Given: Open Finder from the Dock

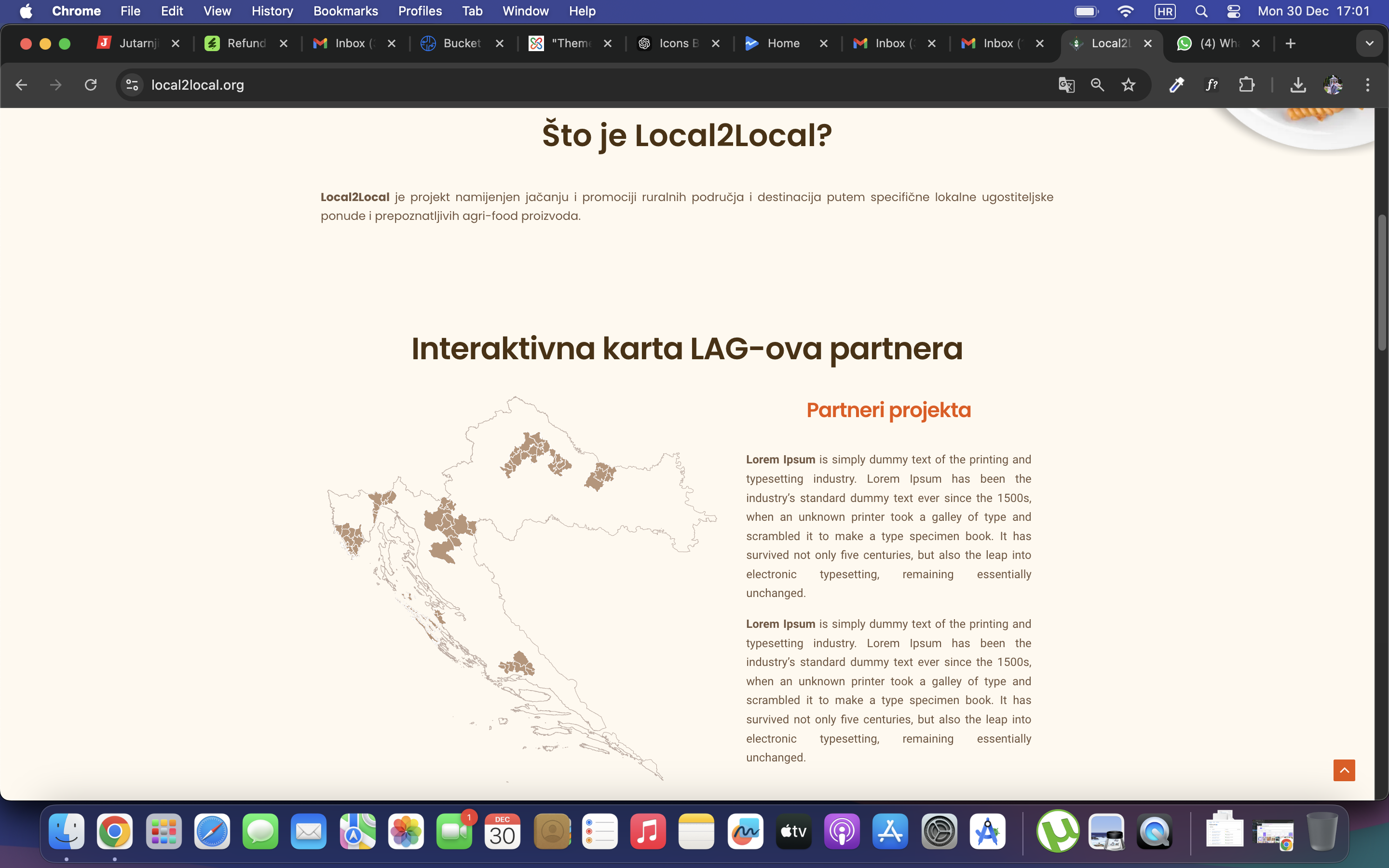Looking at the screenshot, I should point(67,831).
